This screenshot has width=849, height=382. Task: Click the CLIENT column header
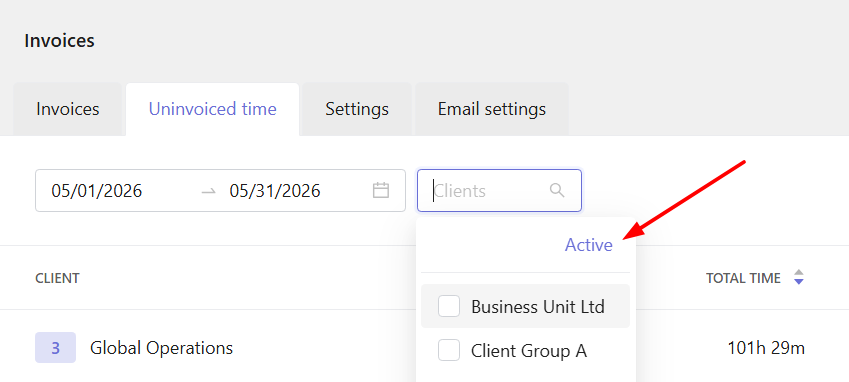point(57,278)
